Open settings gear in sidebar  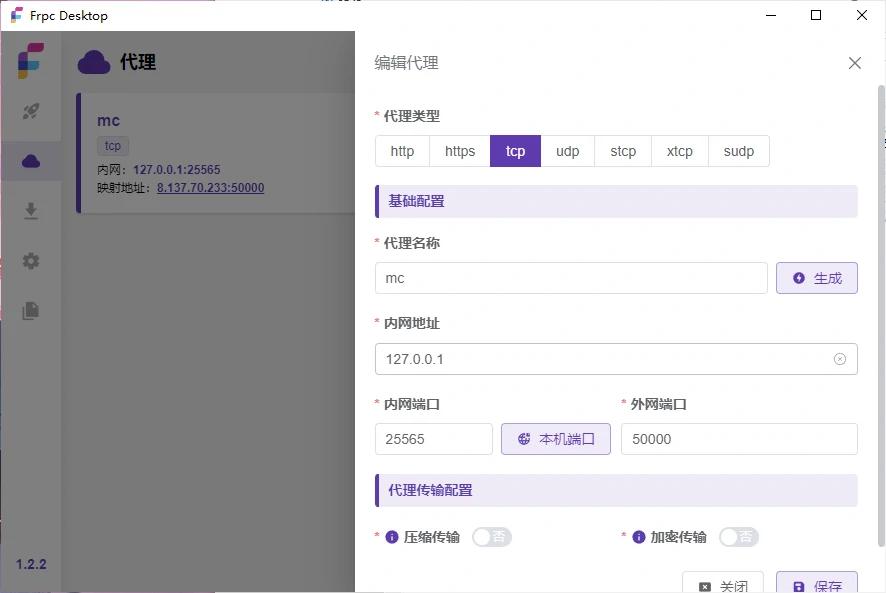click(31, 261)
